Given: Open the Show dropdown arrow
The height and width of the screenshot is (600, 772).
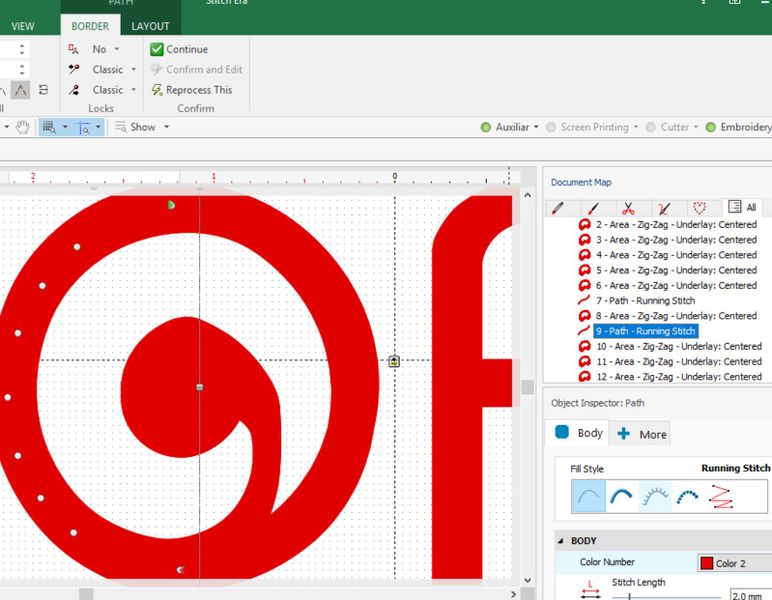Looking at the screenshot, I should click(x=166, y=127).
